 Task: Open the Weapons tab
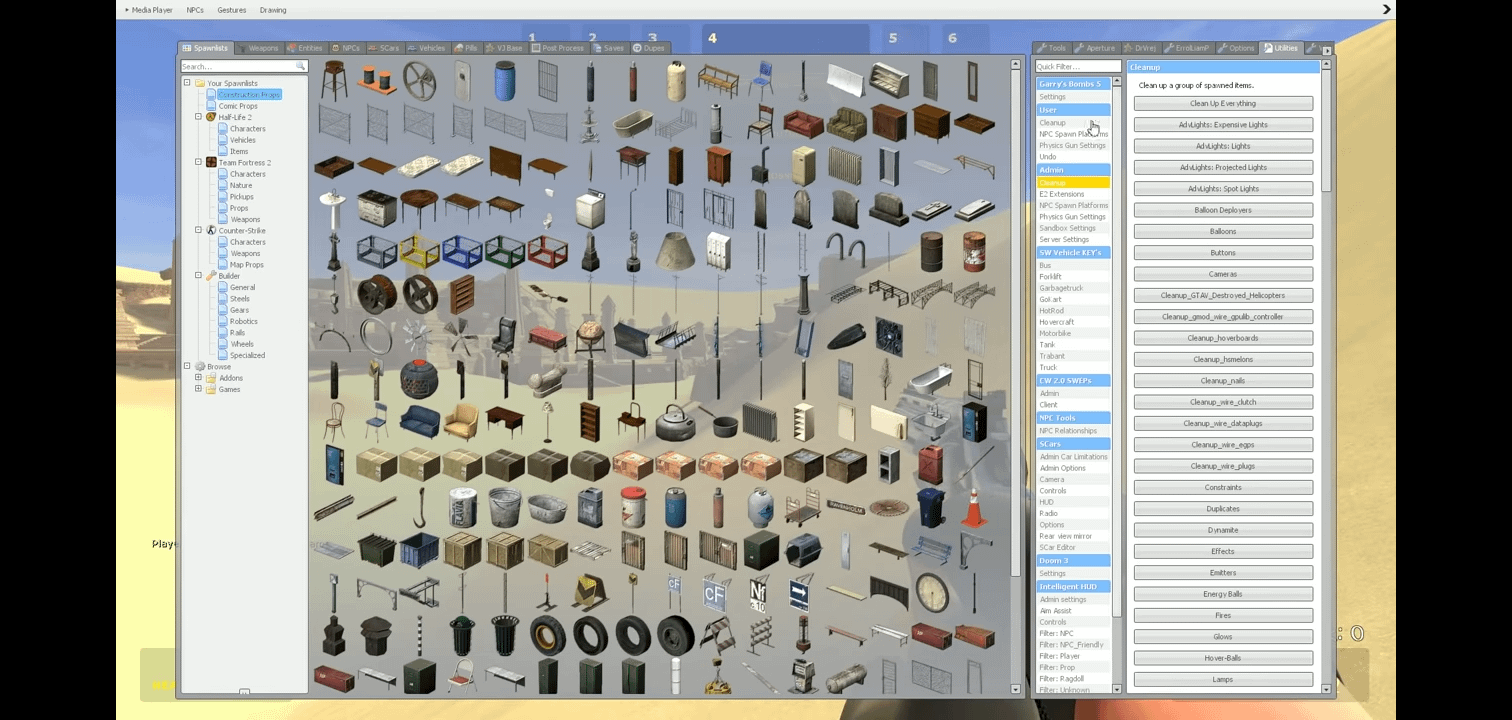[258, 48]
